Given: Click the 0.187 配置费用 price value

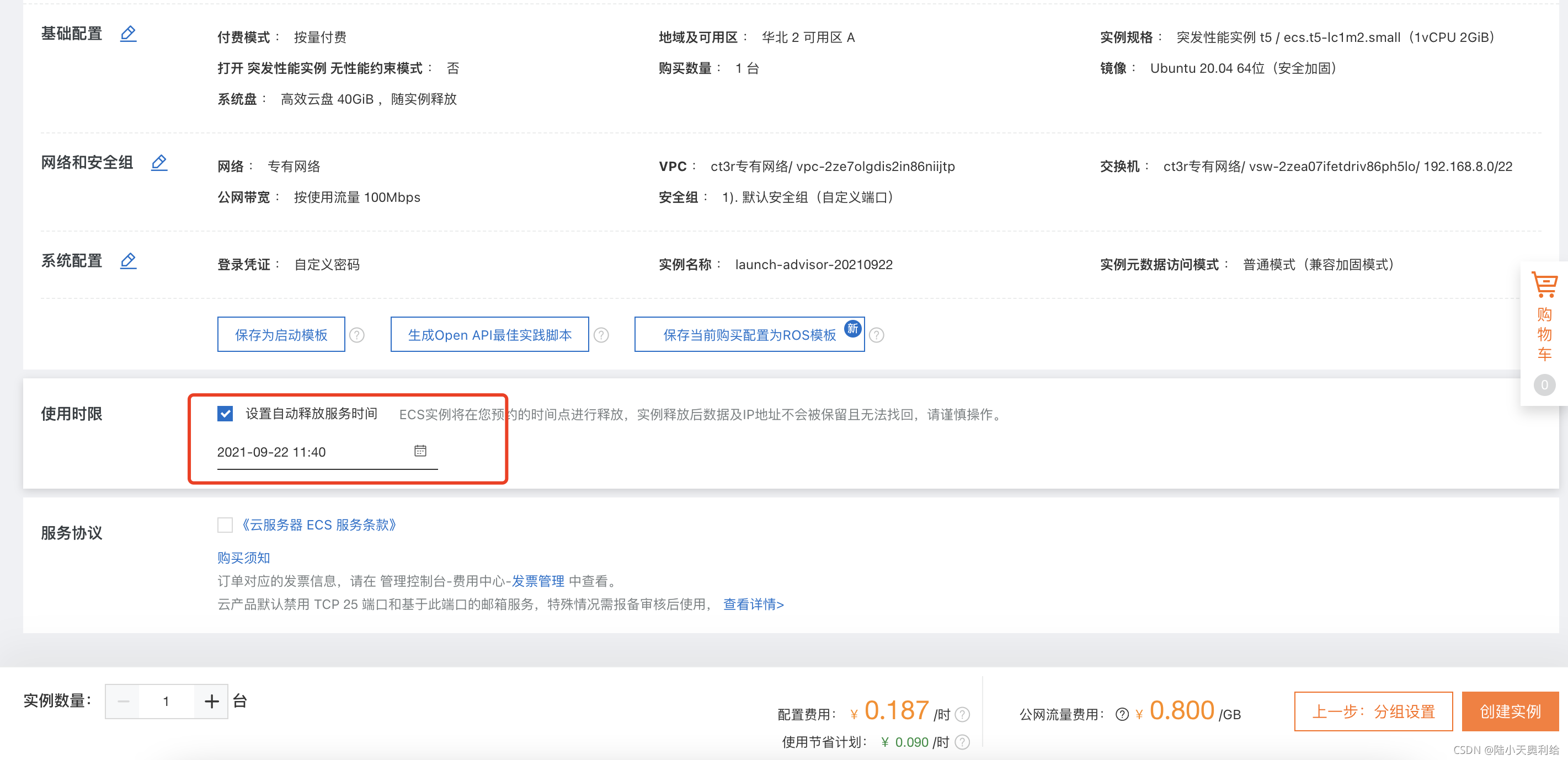Looking at the screenshot, I should [x=897, y=710].
